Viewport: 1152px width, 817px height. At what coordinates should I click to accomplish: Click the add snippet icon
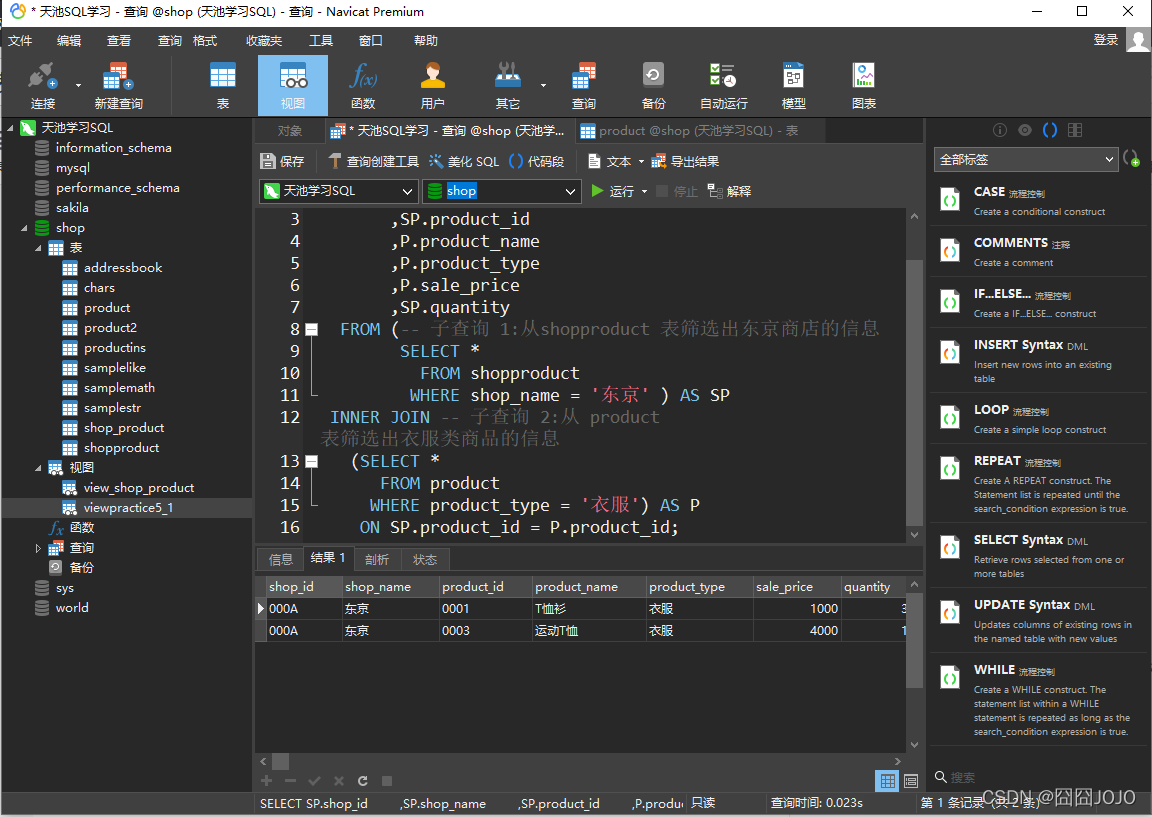(1132, 159)
